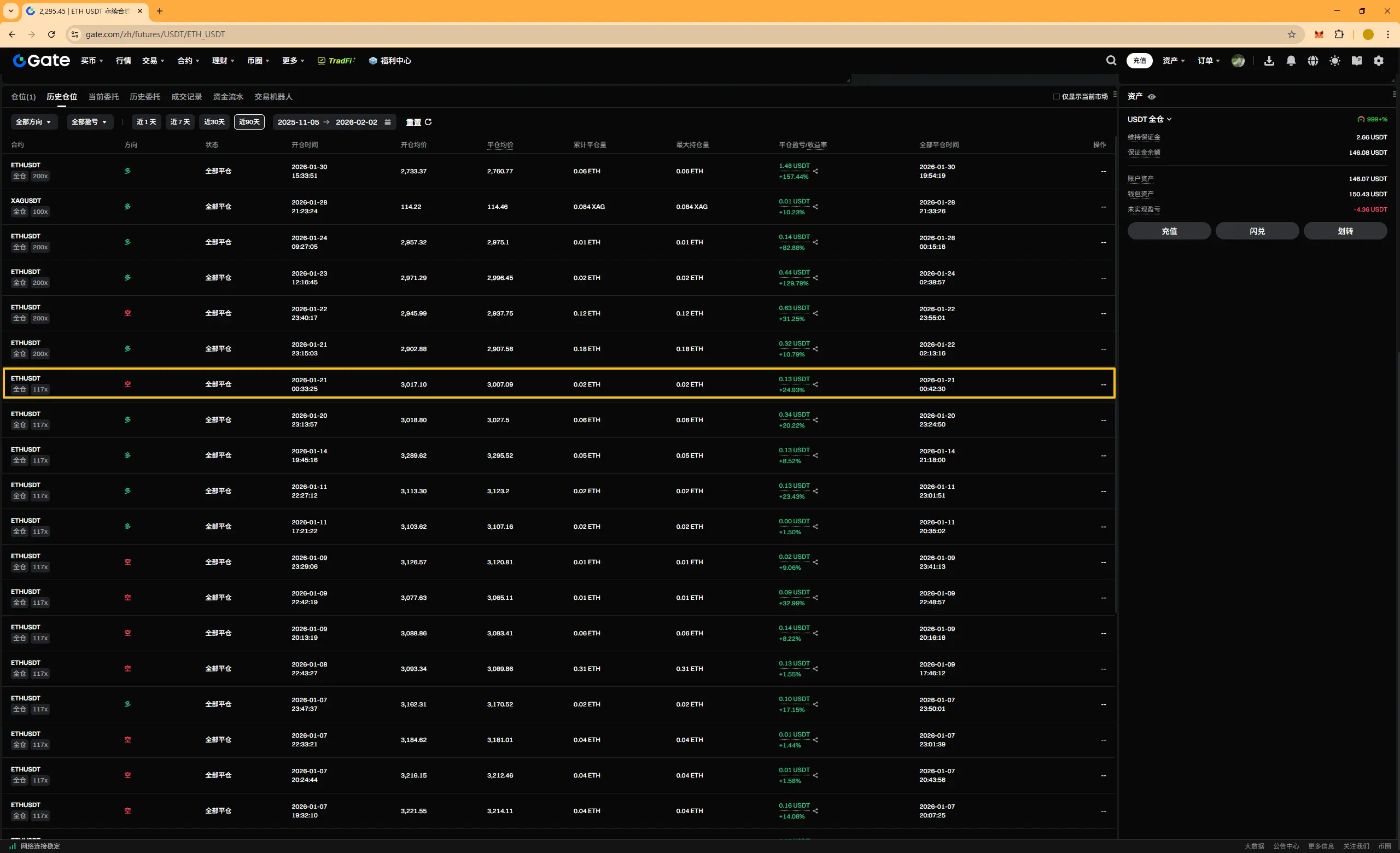The height and width of the screenshot is (853, 1400).
Task: Click share icon on the 1.48 USDT profit row
Action: (x=815, y=171)
